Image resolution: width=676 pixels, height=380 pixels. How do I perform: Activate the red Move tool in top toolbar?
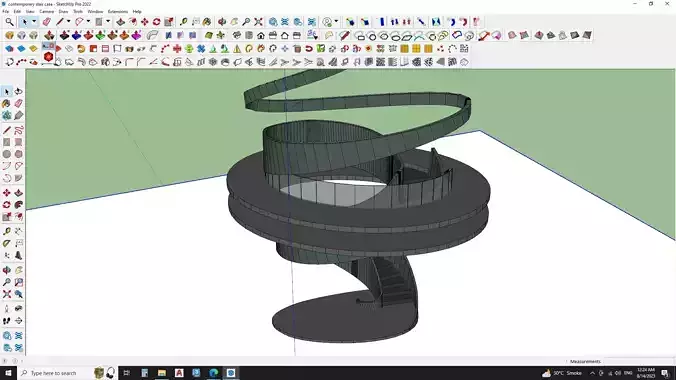pyautogui.click(x=144, y=22)
